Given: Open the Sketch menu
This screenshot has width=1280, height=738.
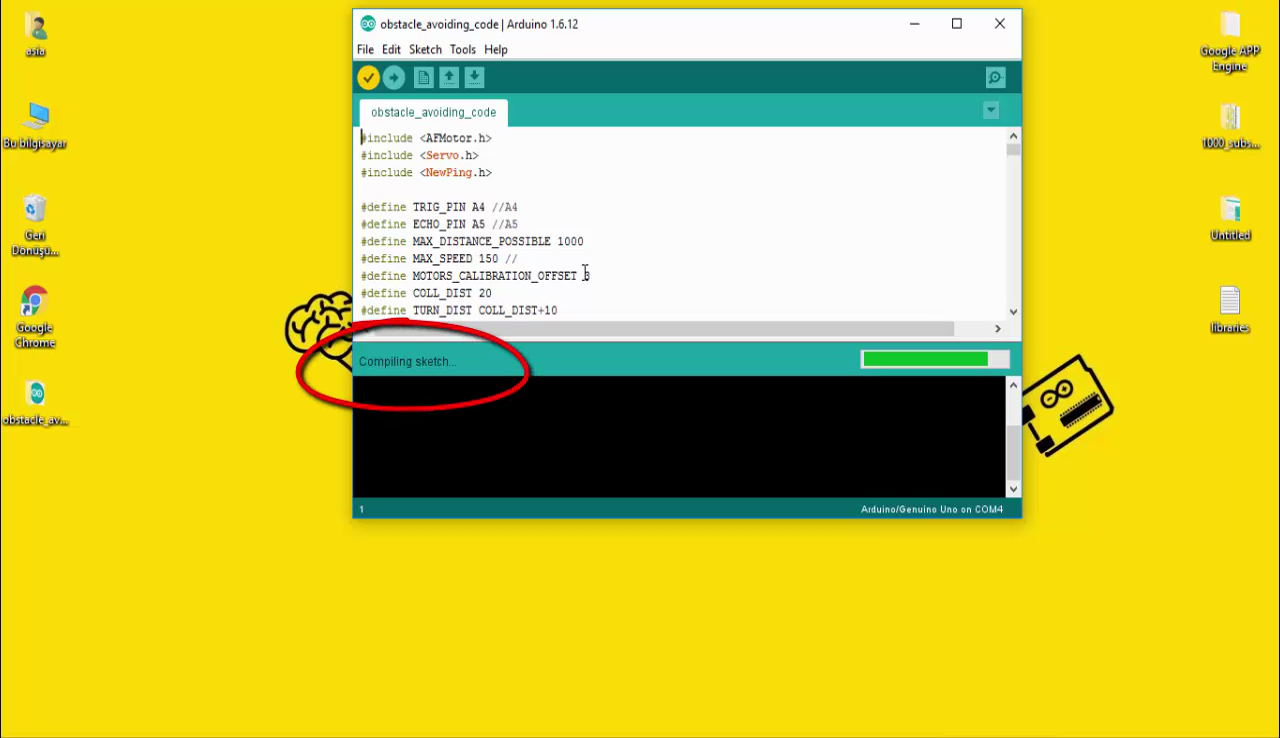Looking at the screenshot, I should (x=425, y=49).
